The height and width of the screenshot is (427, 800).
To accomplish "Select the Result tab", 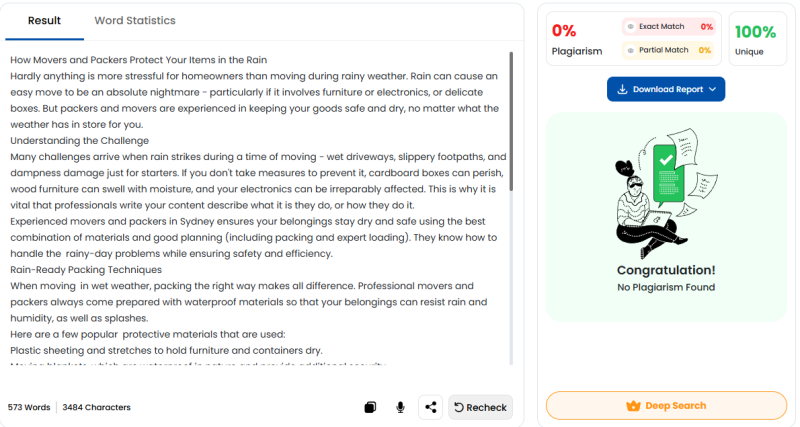I will coord(44,20).
